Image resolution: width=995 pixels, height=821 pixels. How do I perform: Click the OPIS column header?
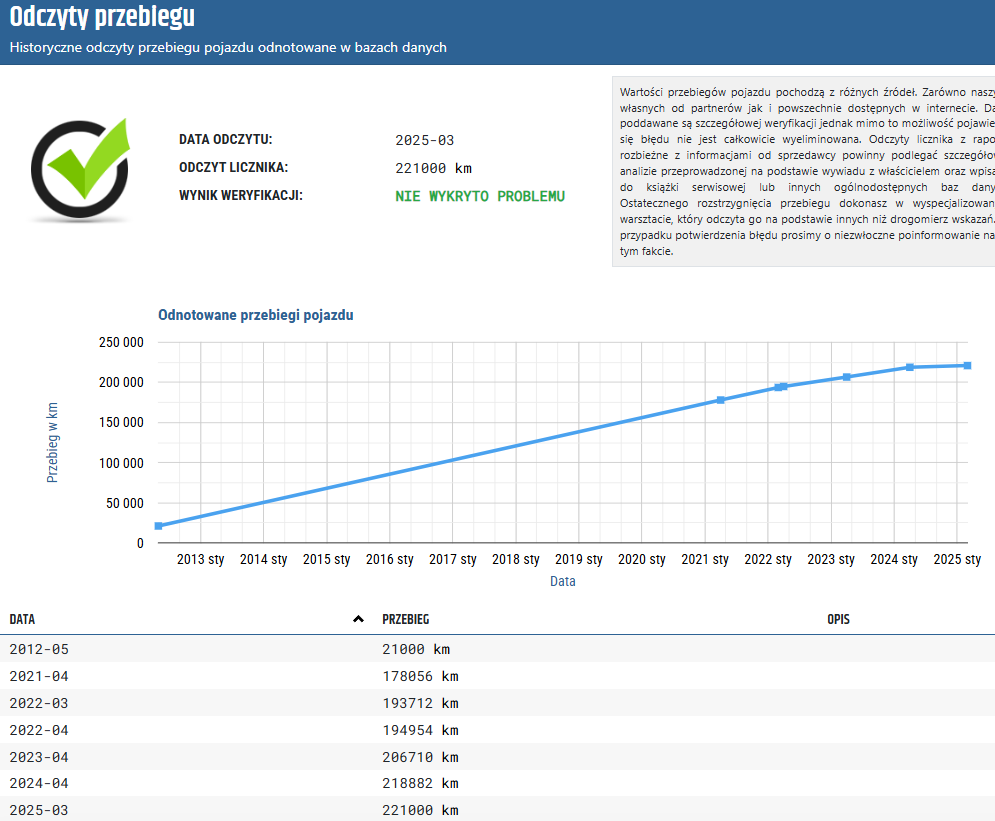(x=838, y=620)
